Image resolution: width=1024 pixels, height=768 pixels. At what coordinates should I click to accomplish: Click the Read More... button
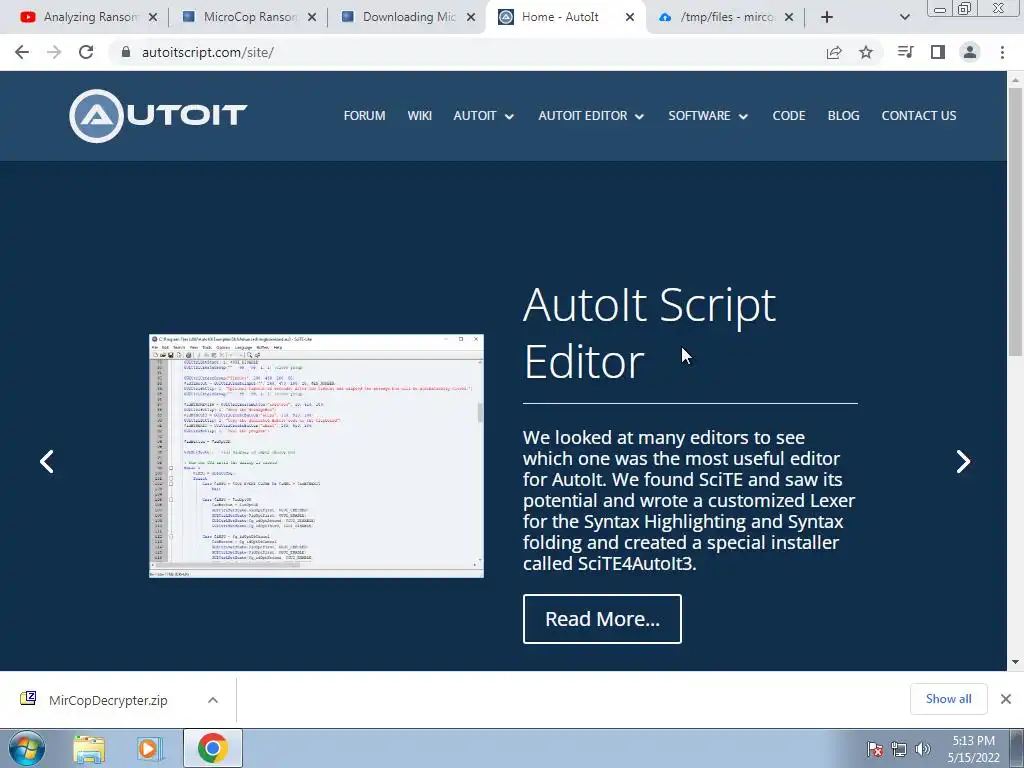pos(602,619)
